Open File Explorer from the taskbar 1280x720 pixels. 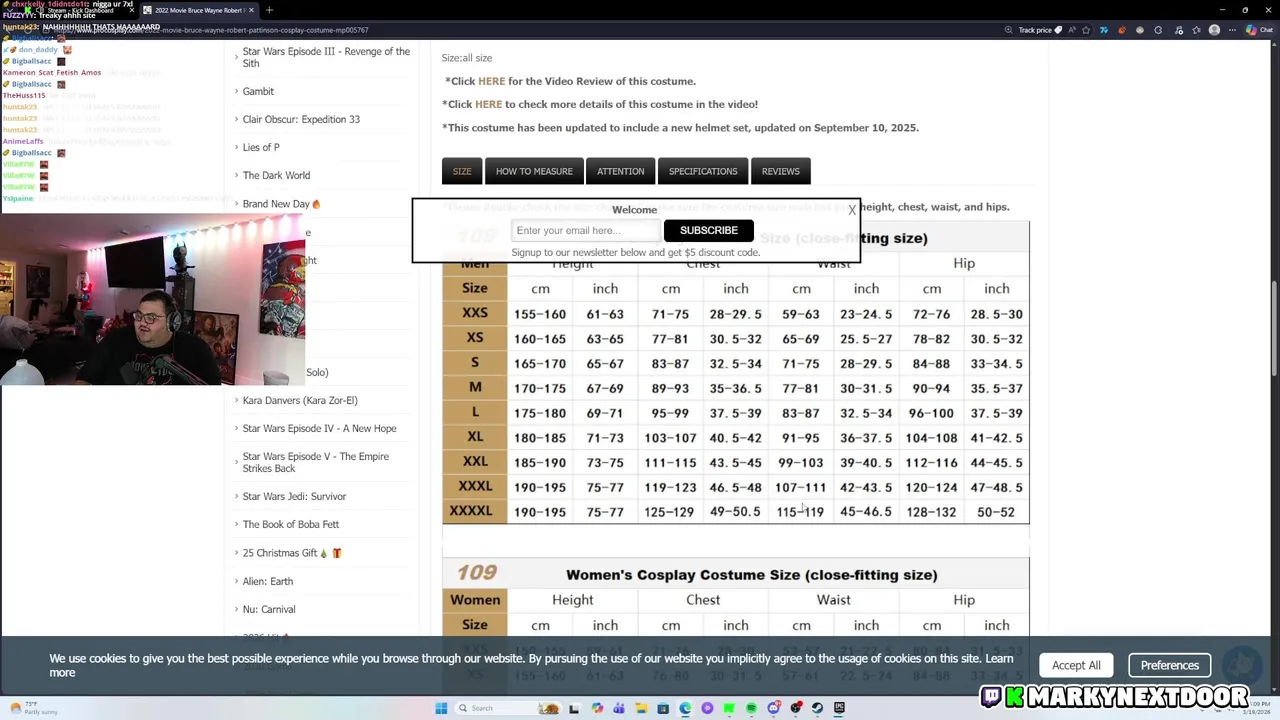[641, 708]
